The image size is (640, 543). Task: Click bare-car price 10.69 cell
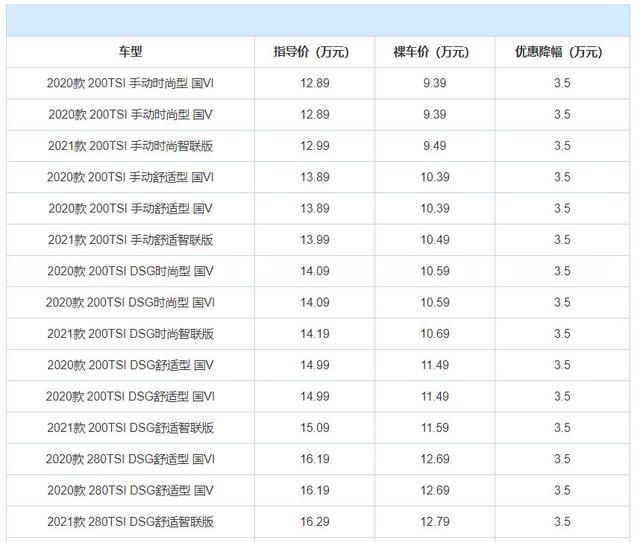pyautogui.click(x=435, y=334)
